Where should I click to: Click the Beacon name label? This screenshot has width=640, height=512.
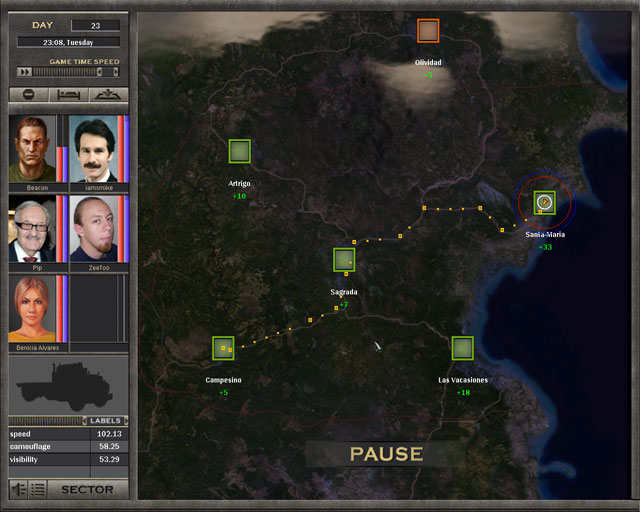click(x=38, y=188)
